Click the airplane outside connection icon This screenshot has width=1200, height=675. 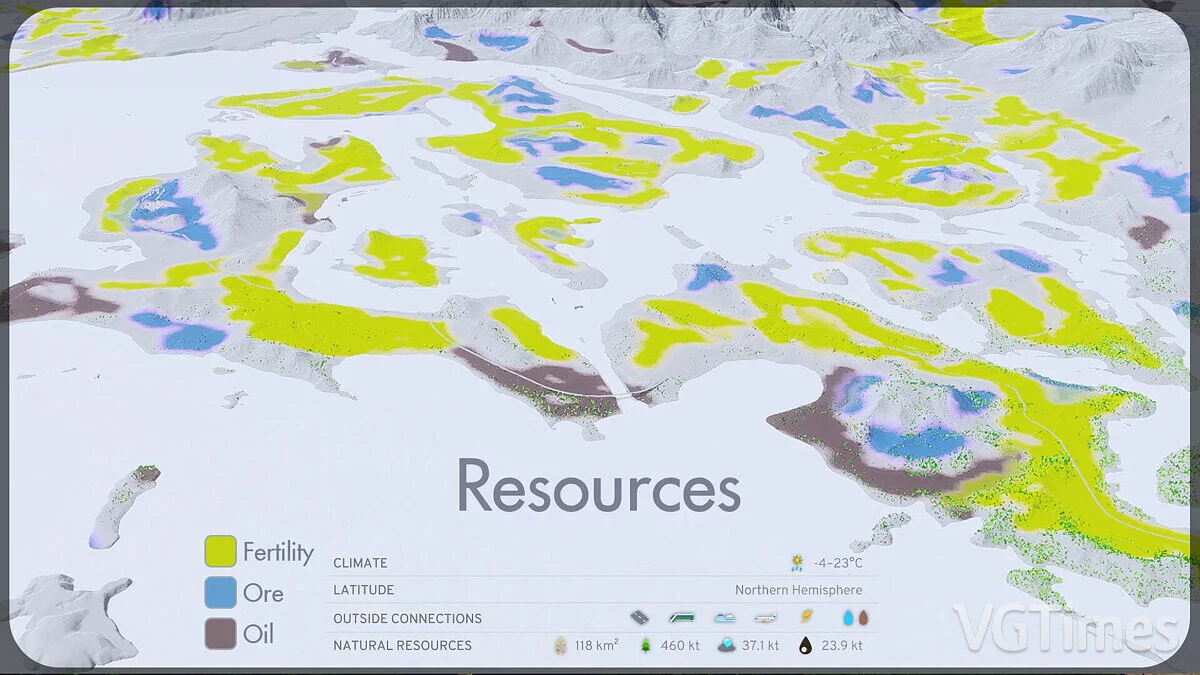click(766, 618)
